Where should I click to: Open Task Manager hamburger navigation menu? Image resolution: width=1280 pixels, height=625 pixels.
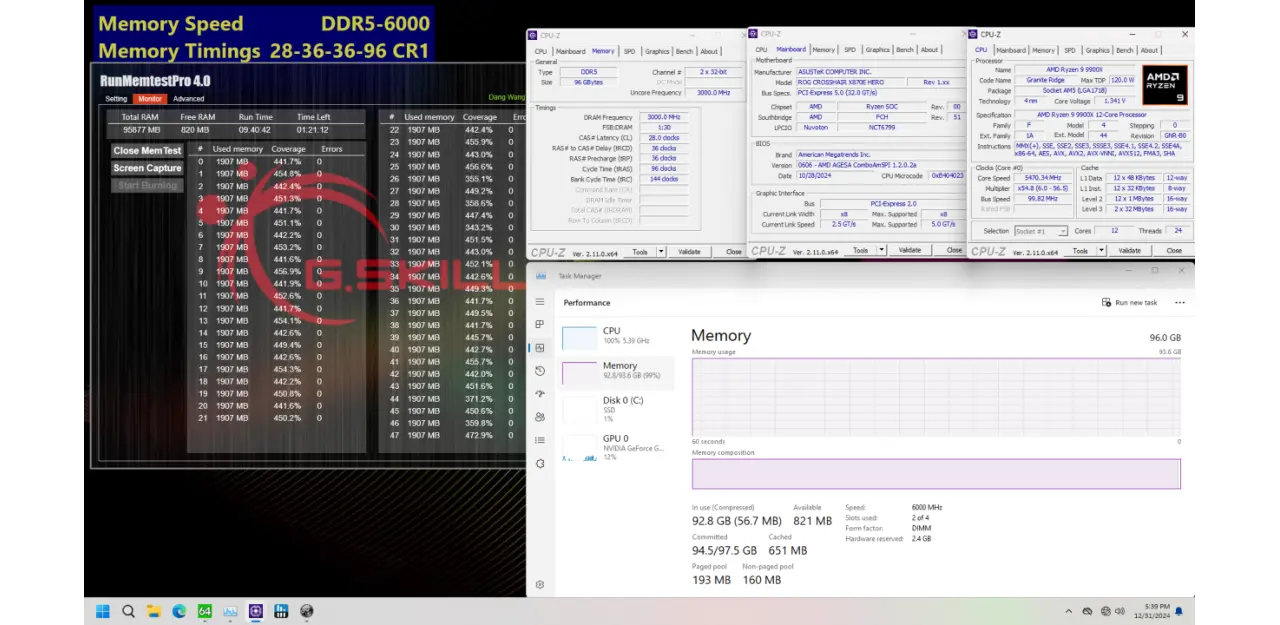coord(540,302)
